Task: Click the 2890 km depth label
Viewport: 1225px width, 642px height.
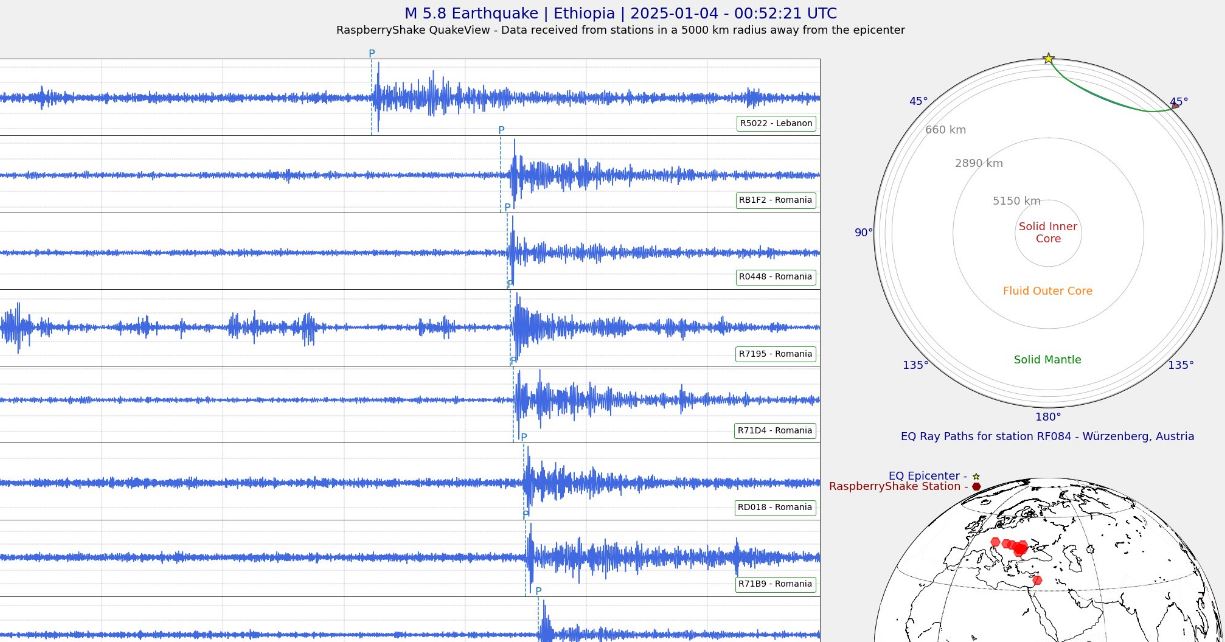Action: pyautogui.click(x=978, y=163)
